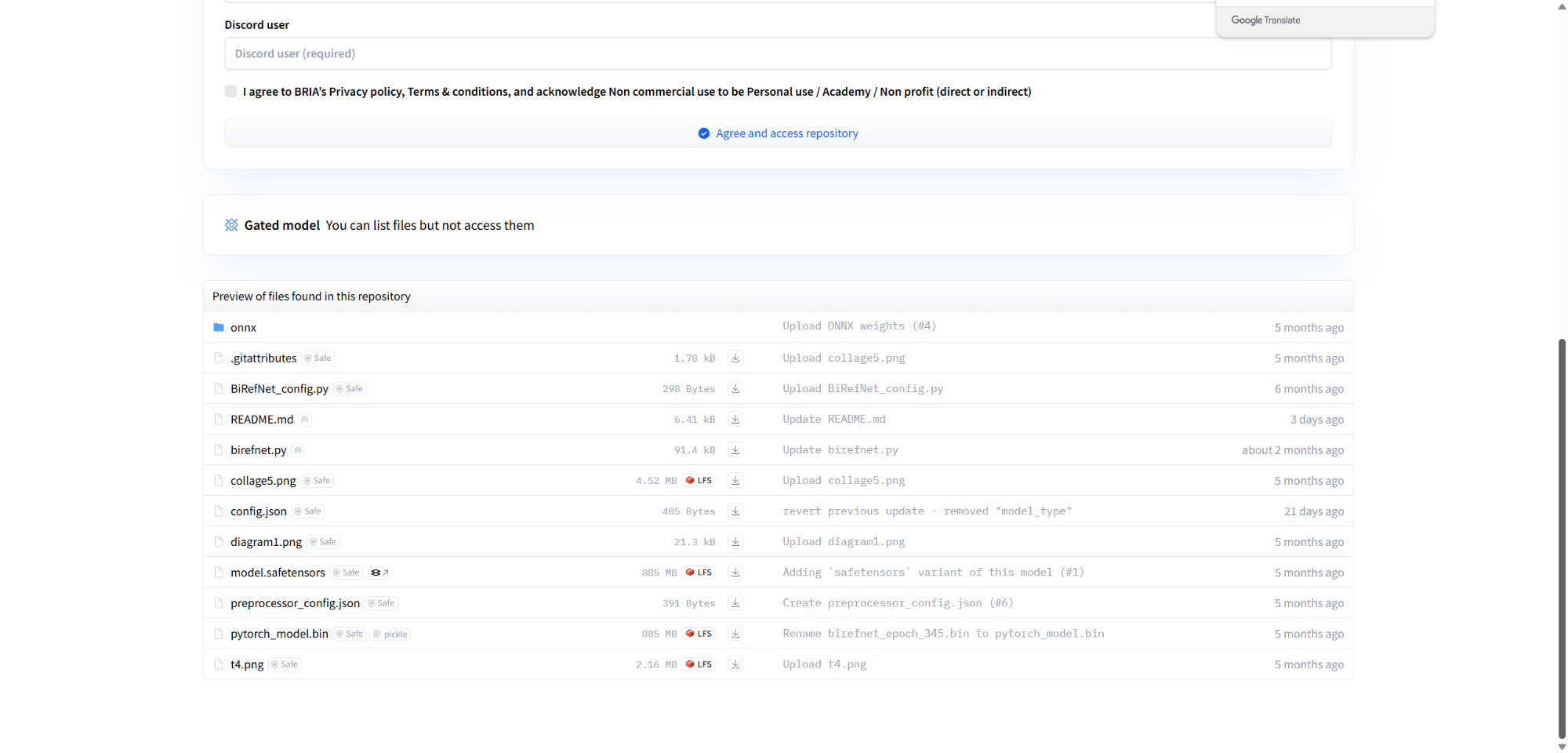The image size is (1568, 753).
Task: Download the t4.png file
Action: [735, 664]
